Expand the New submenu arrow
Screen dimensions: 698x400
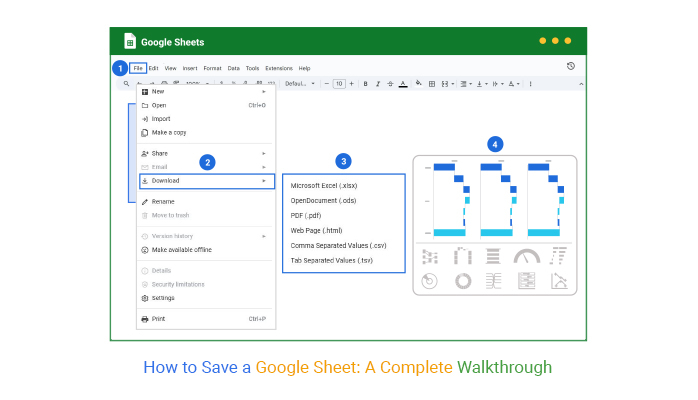point(264,92)
